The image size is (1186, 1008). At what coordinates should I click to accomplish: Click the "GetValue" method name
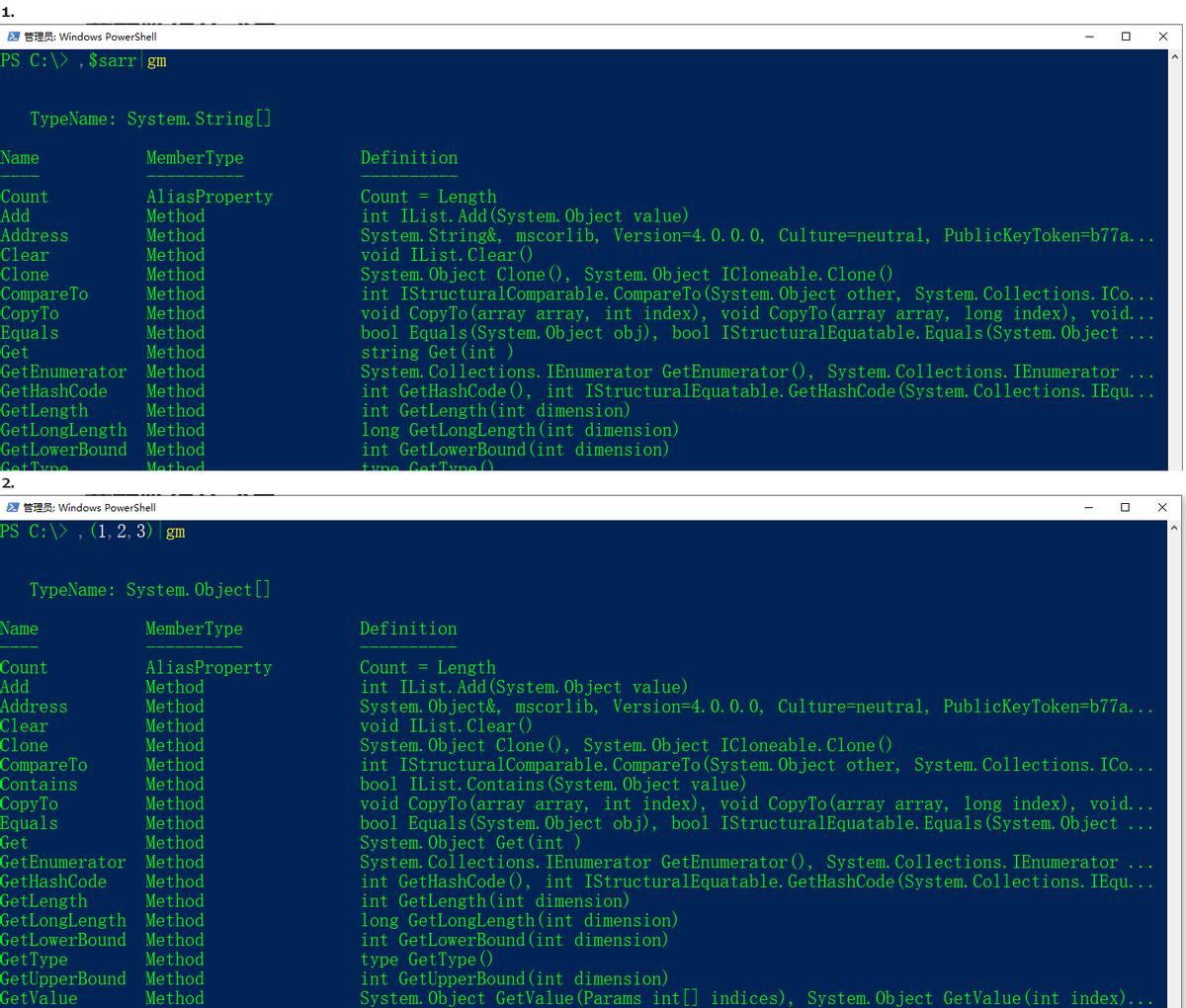39,998
